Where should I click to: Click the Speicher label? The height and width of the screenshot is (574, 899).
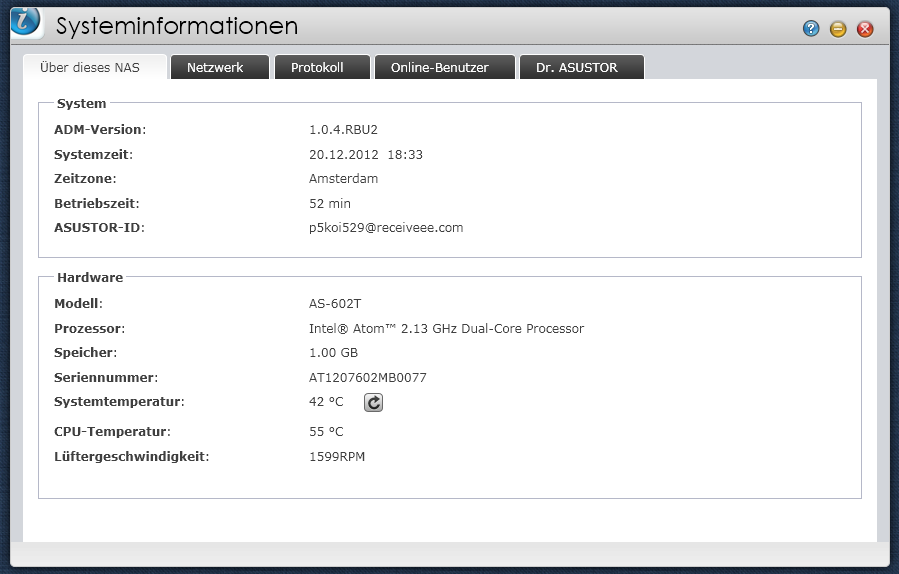click(85, 353)
